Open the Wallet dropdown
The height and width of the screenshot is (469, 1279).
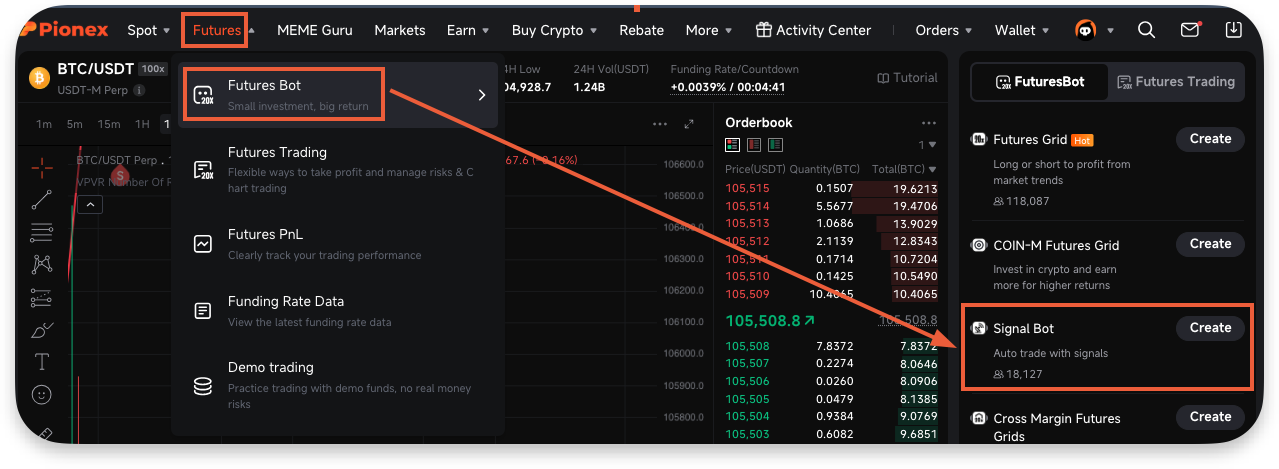point(1022,30)
